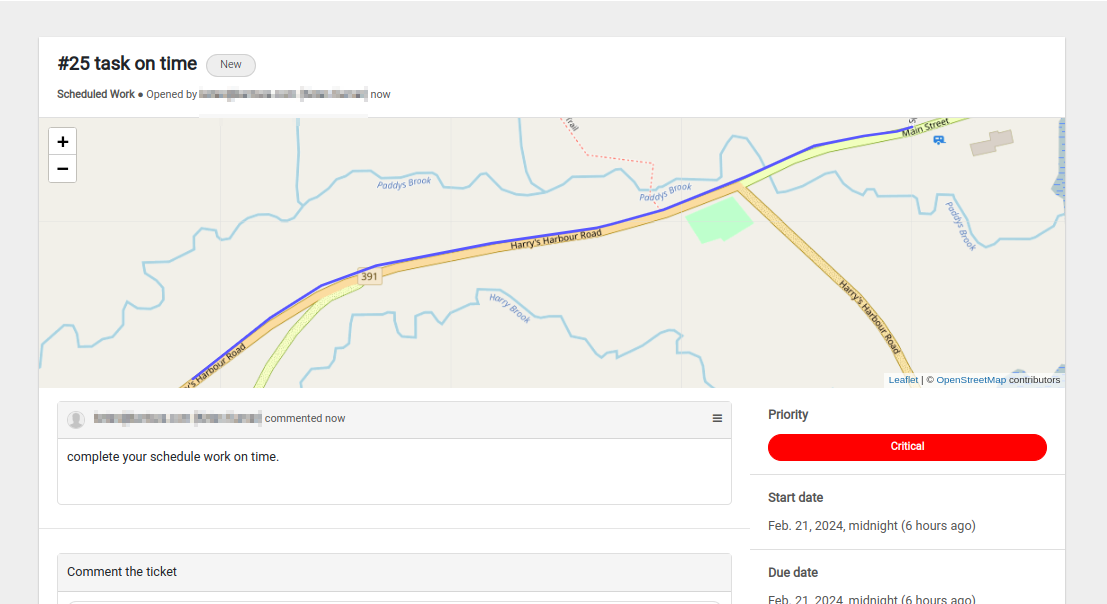Click the New status badge
Screen dimensions: 1107x604
(x=231, y=65)
